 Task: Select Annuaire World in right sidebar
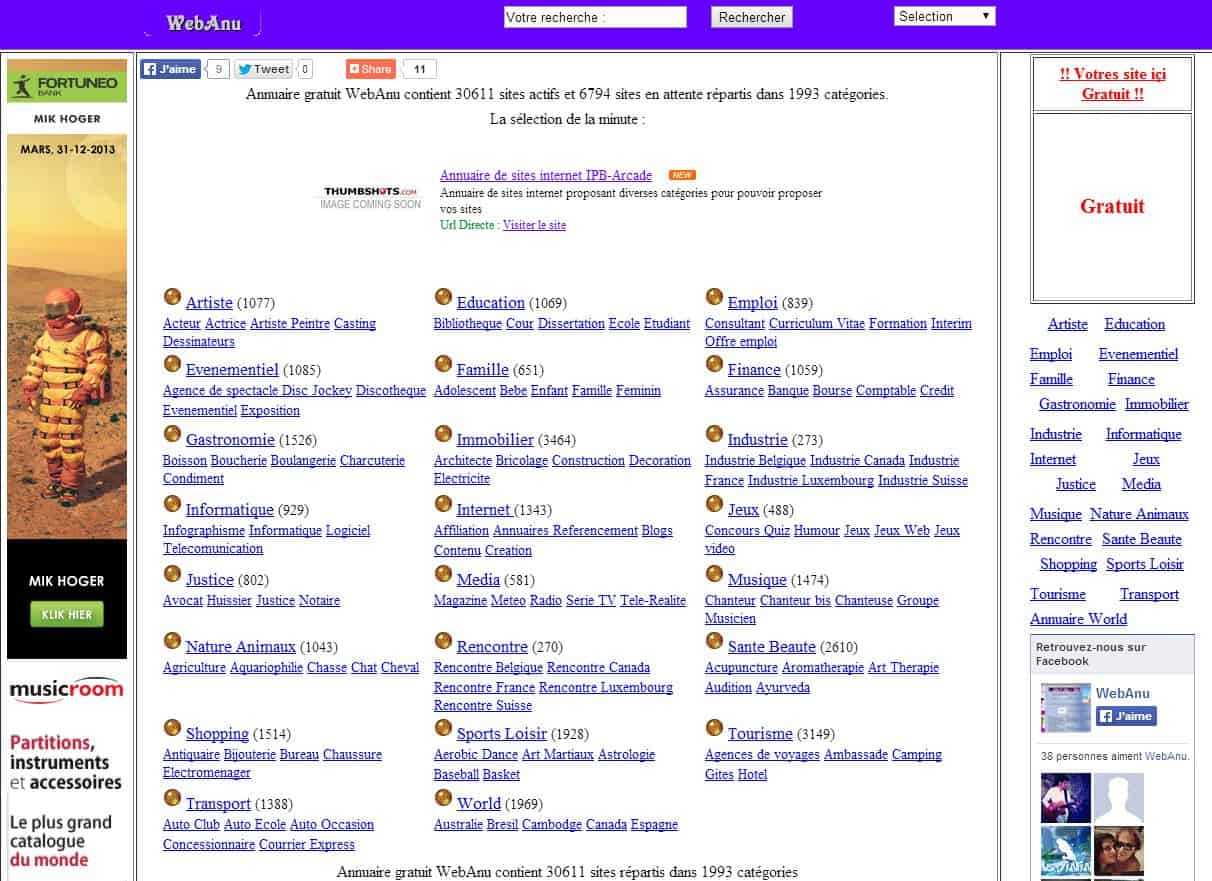pos(1078,619)
